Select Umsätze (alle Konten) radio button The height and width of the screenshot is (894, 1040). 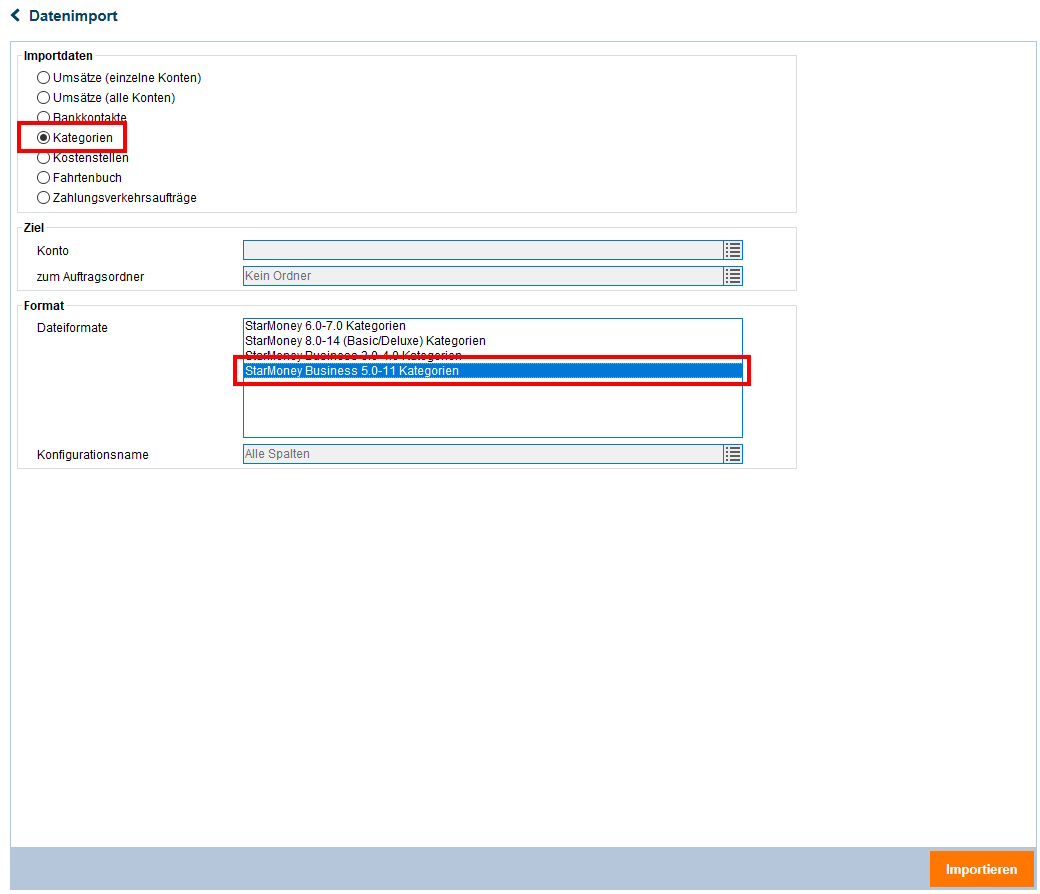click(43, 97)
